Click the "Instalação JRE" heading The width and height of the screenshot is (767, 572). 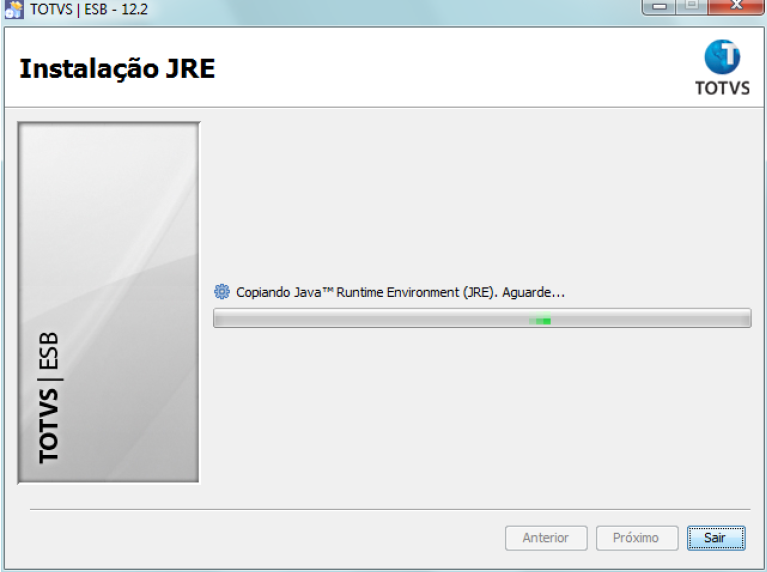coord(117,69)
